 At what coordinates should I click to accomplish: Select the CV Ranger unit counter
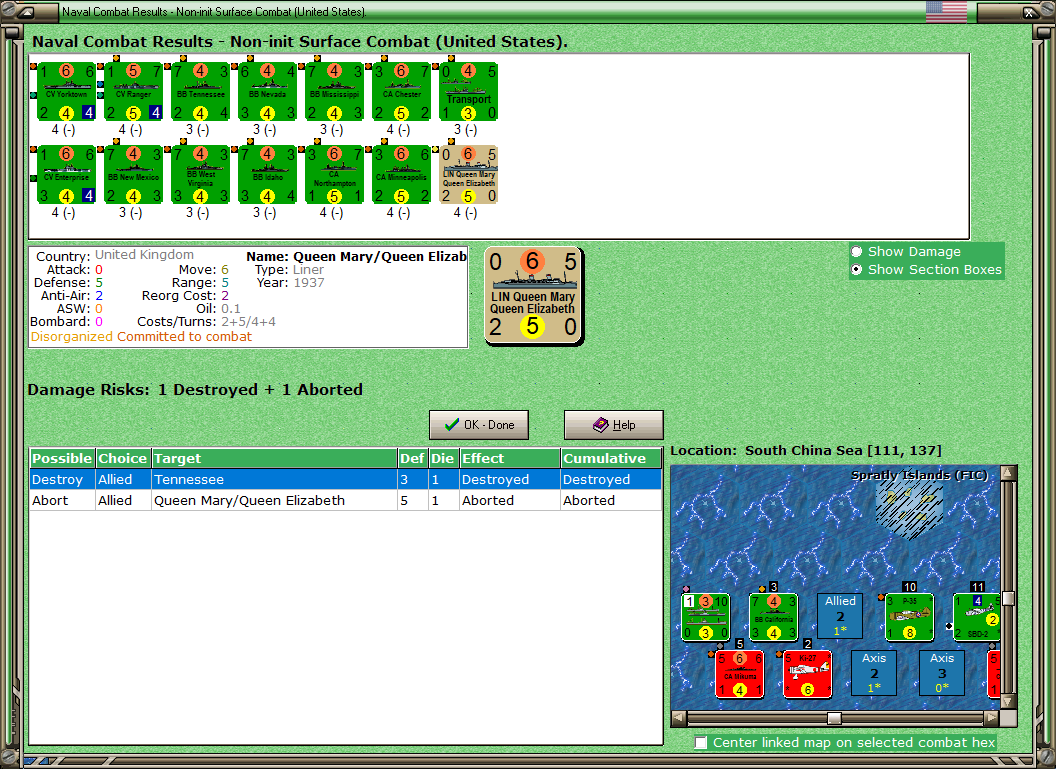coord(133,92)
